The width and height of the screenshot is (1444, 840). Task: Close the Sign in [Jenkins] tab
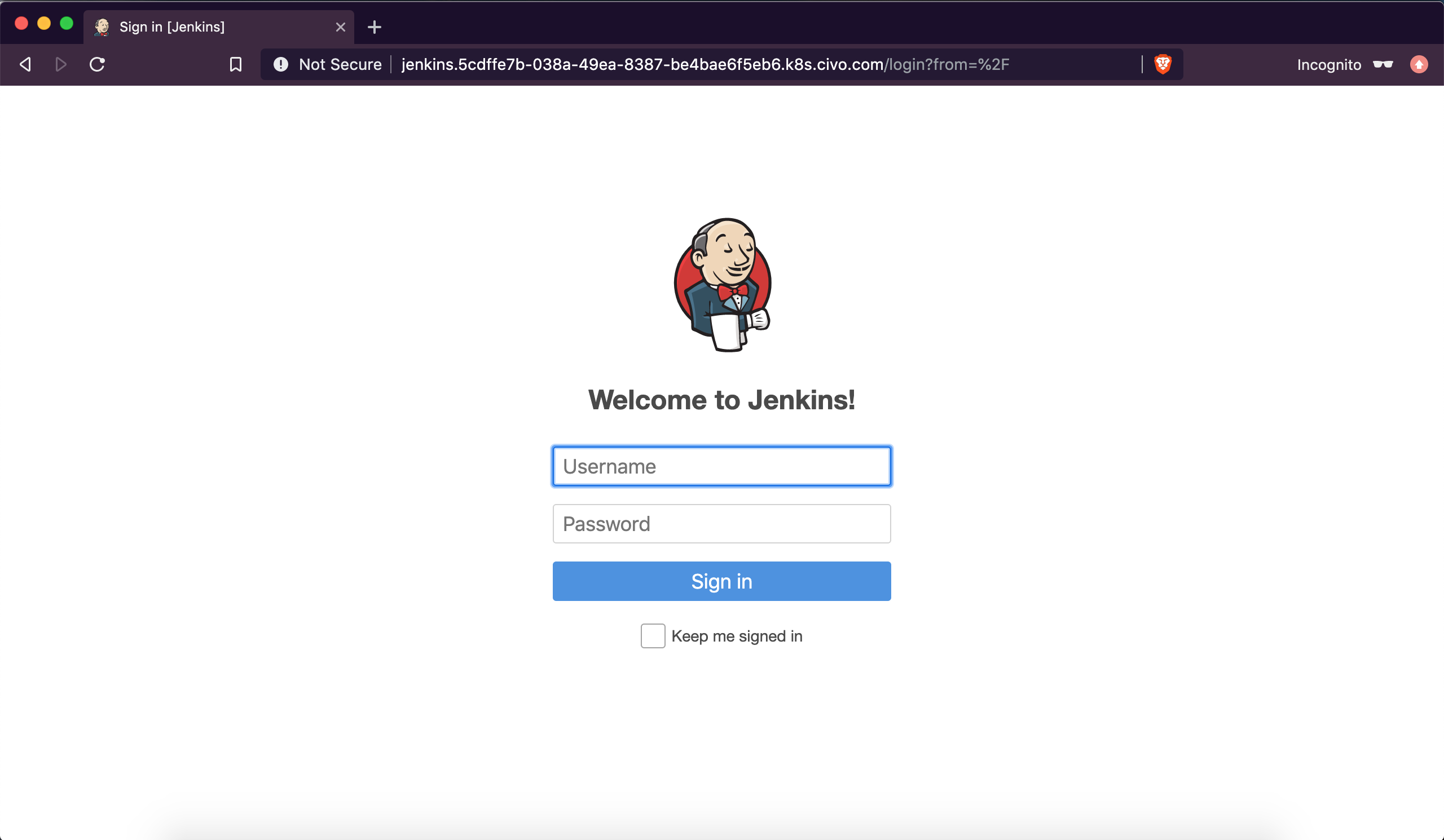click(x=340, y=27)
